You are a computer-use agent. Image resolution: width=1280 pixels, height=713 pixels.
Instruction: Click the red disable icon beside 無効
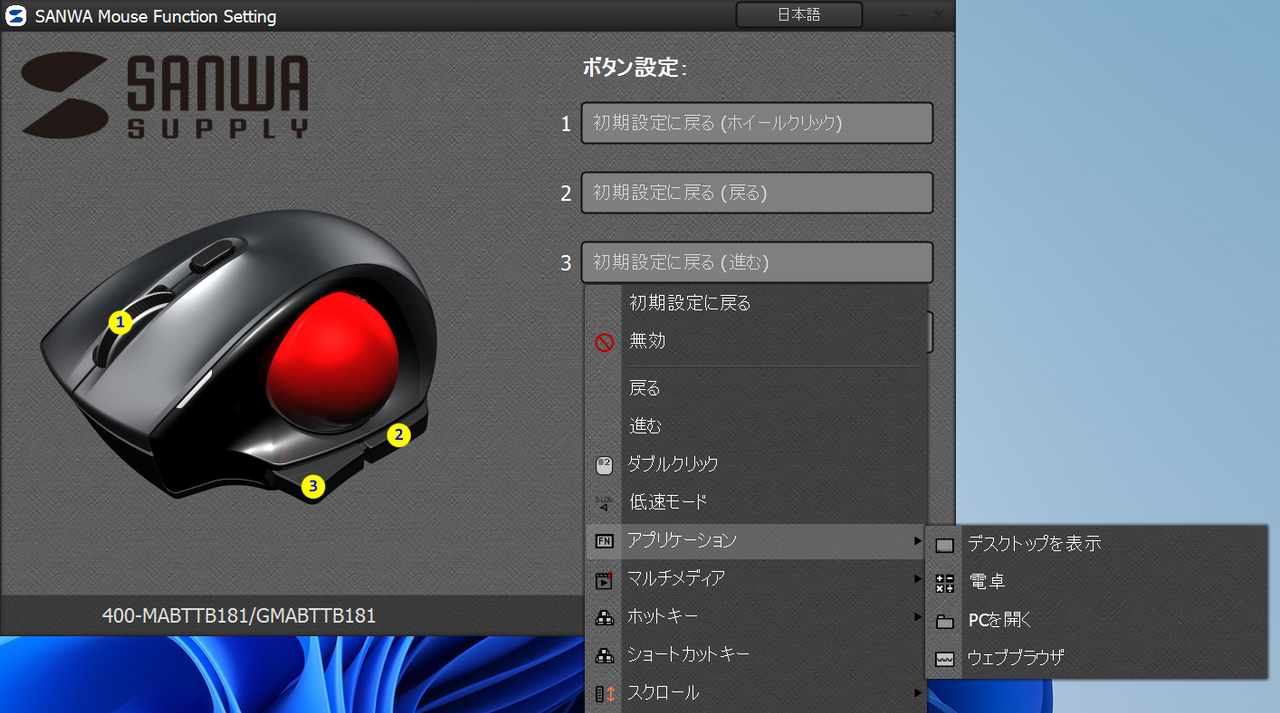click(x=604, y=342)
